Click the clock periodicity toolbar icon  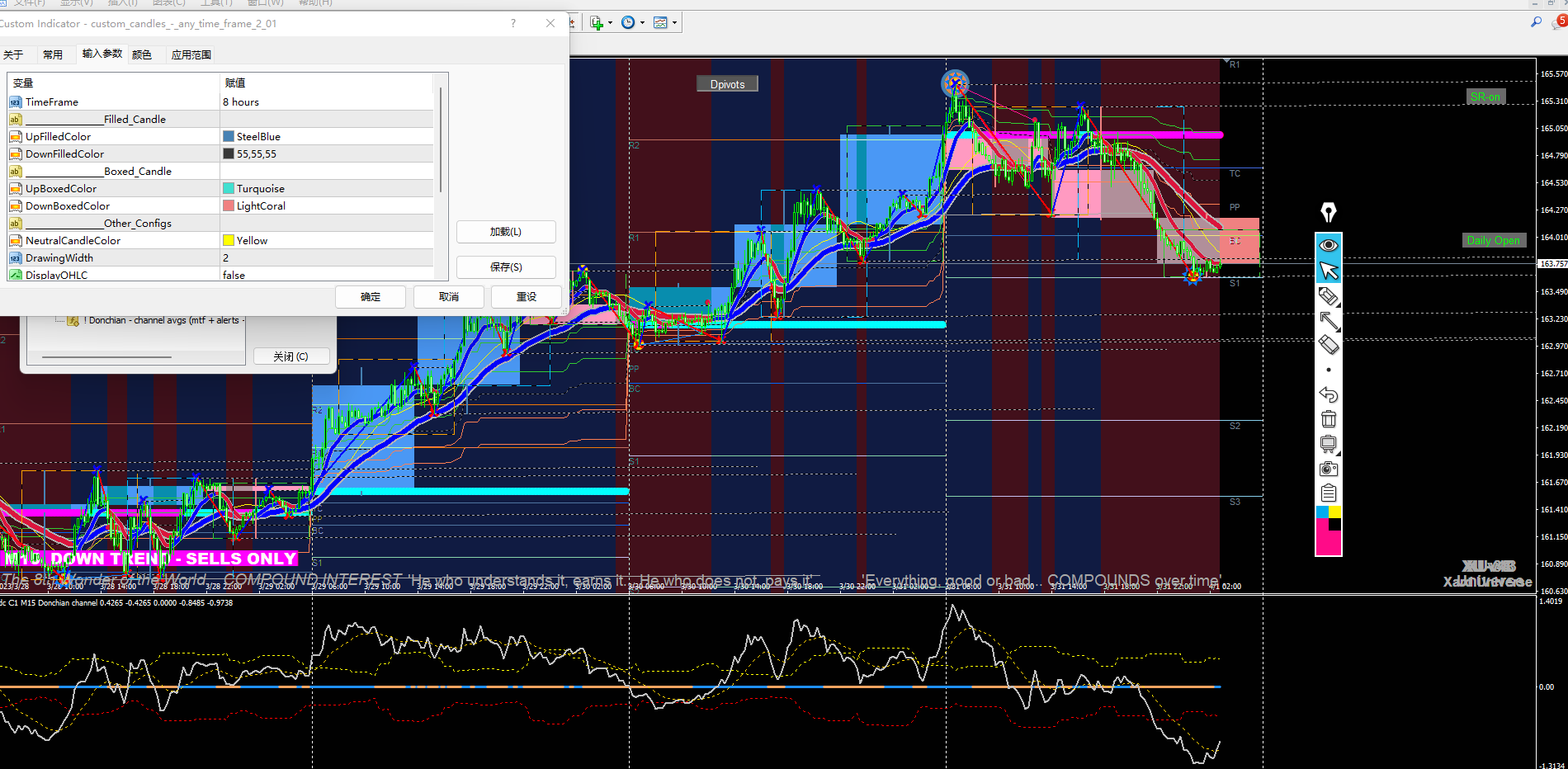pyautogui.click(x=628, y=23)
